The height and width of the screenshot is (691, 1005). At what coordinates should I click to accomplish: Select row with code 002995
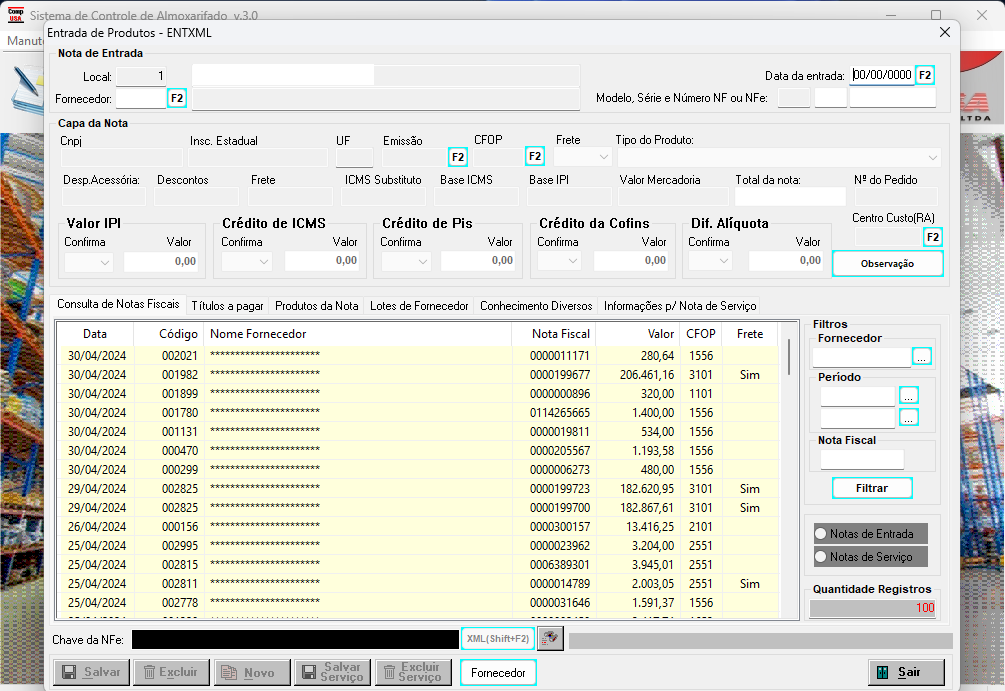tap(418, 546)
